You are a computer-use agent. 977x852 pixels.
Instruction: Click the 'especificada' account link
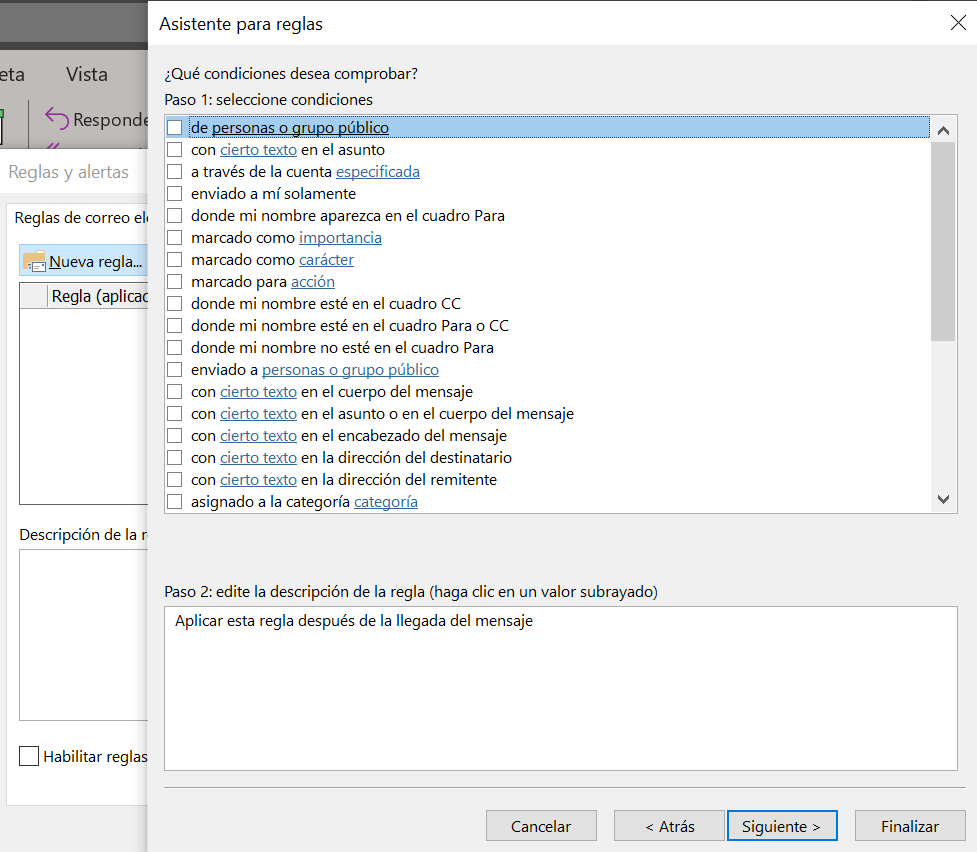point(378,171)
